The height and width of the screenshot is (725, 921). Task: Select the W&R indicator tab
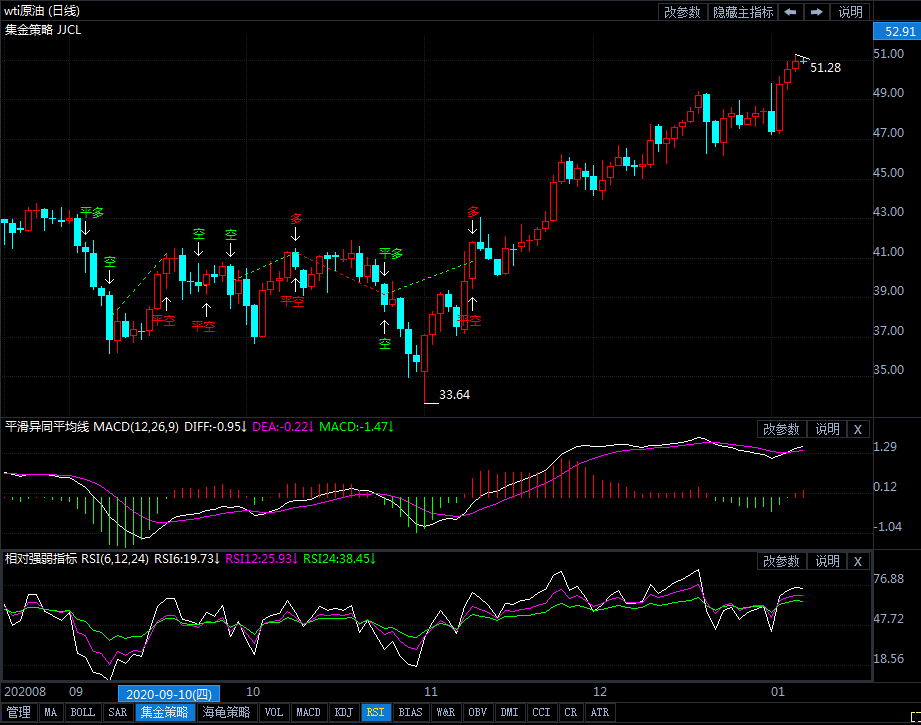point(446,713)
